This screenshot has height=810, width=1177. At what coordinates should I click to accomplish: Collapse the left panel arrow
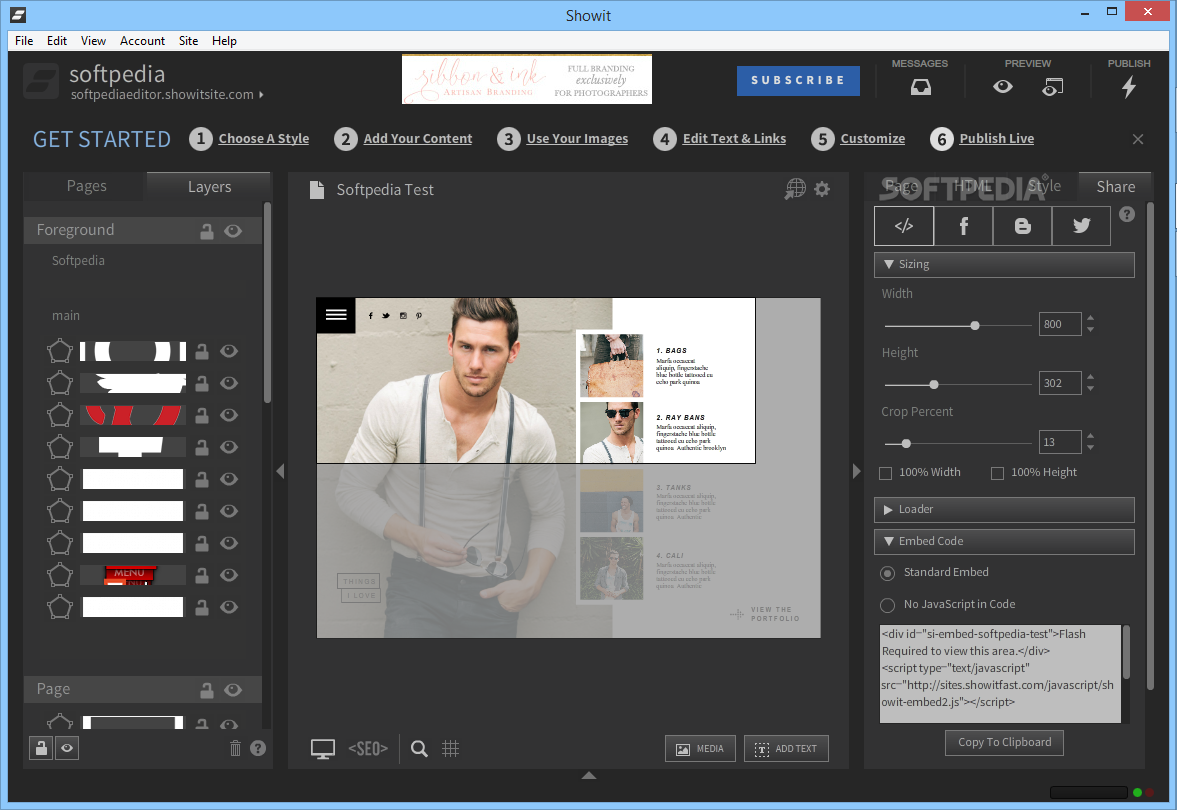[280, 471]
